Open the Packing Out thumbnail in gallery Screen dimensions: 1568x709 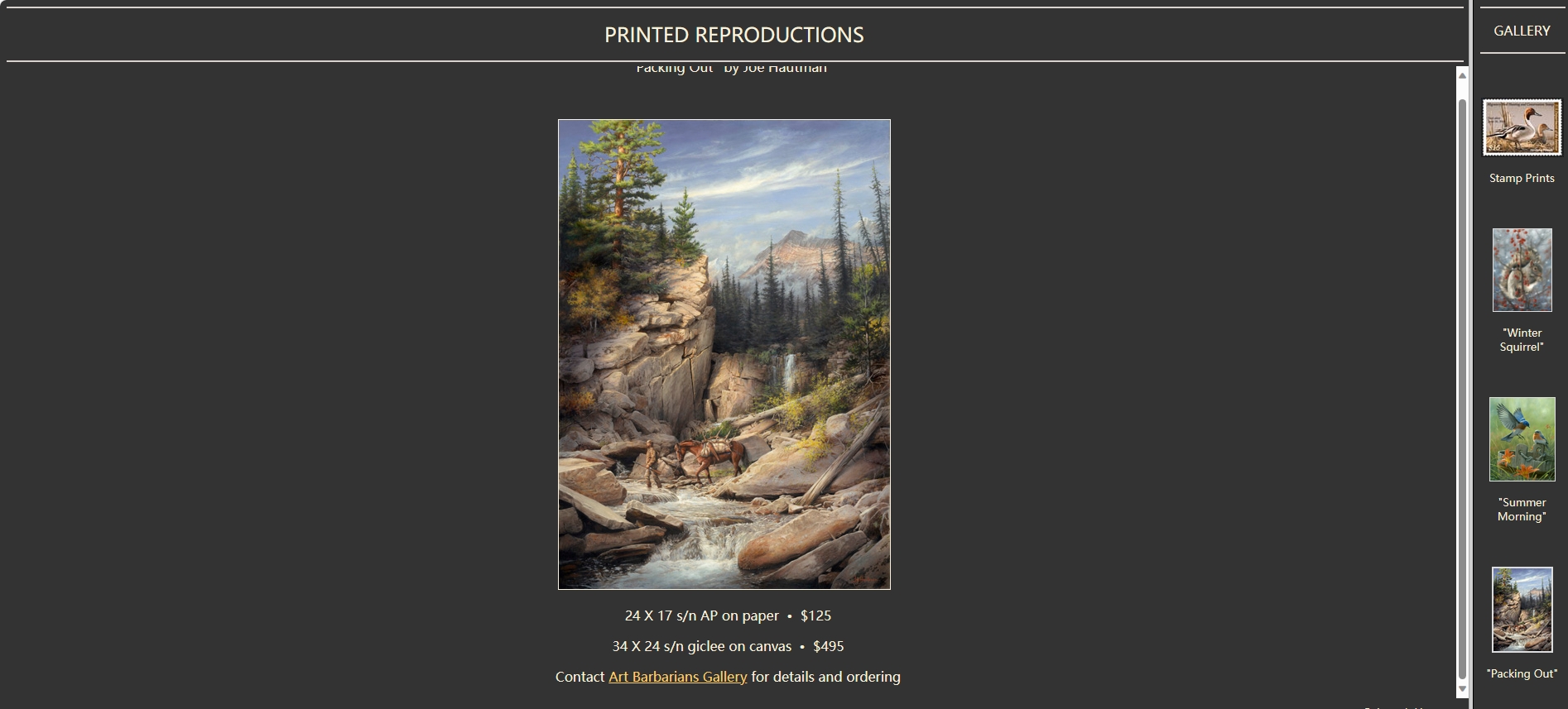(1522, 610)
